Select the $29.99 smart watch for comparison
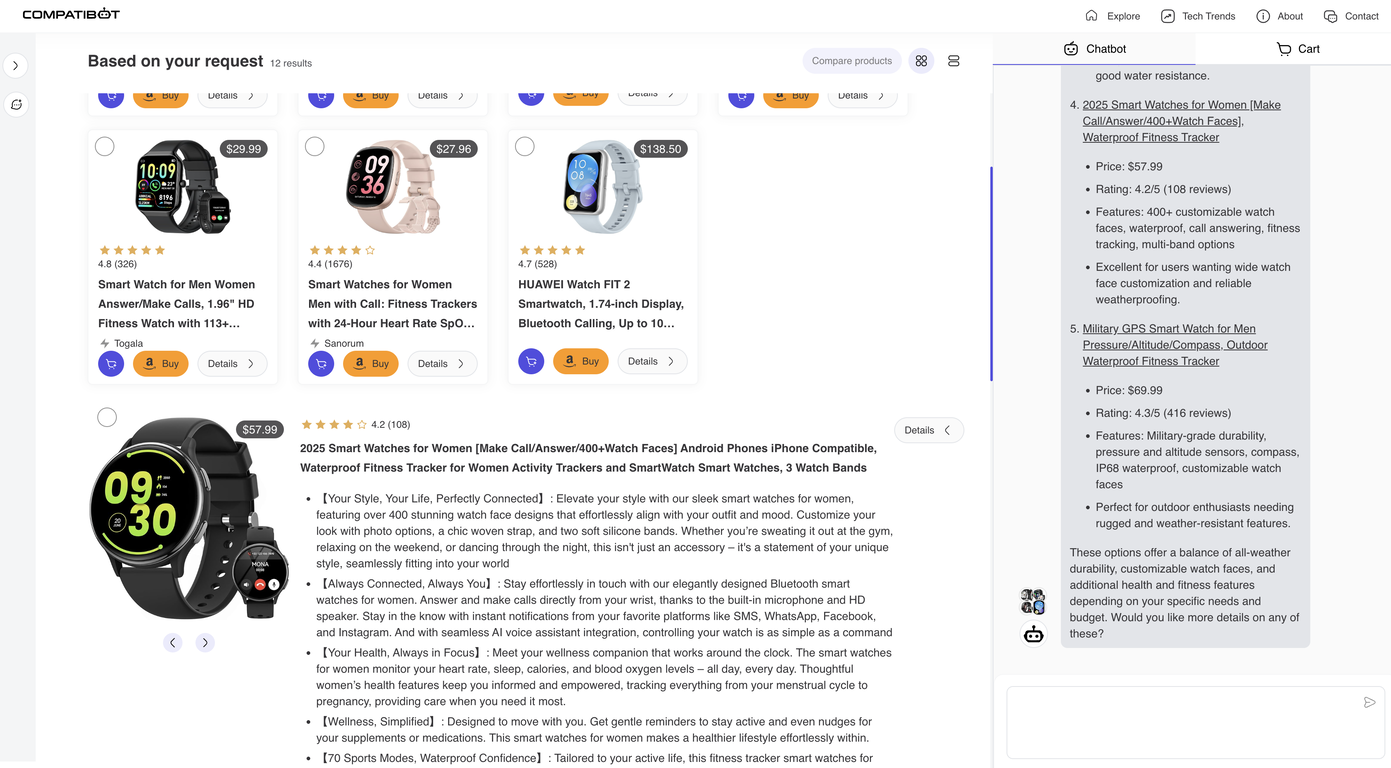The width and height of the screenshot is (1391, 768). [x=105, y=147]
